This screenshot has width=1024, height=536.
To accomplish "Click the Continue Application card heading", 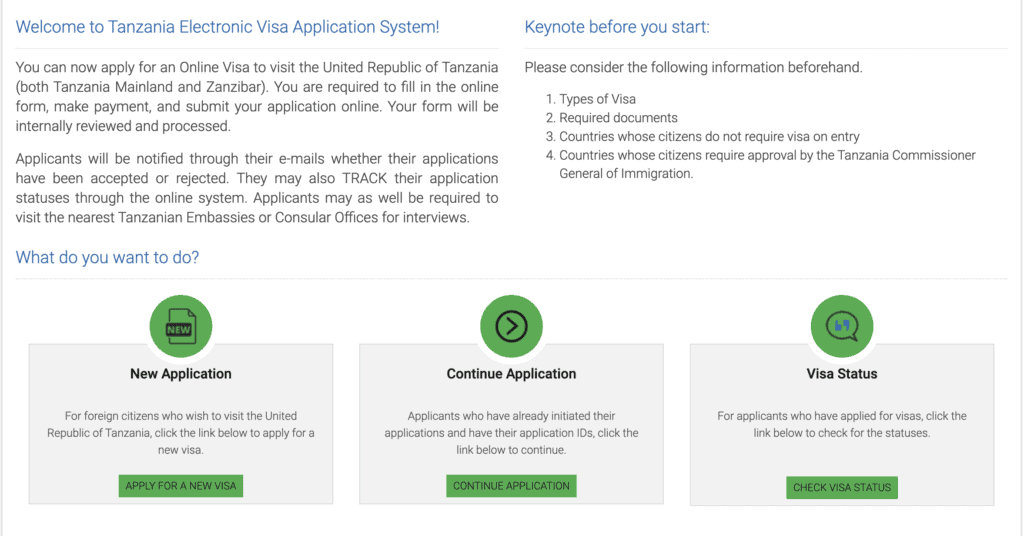I will (511, 374).
